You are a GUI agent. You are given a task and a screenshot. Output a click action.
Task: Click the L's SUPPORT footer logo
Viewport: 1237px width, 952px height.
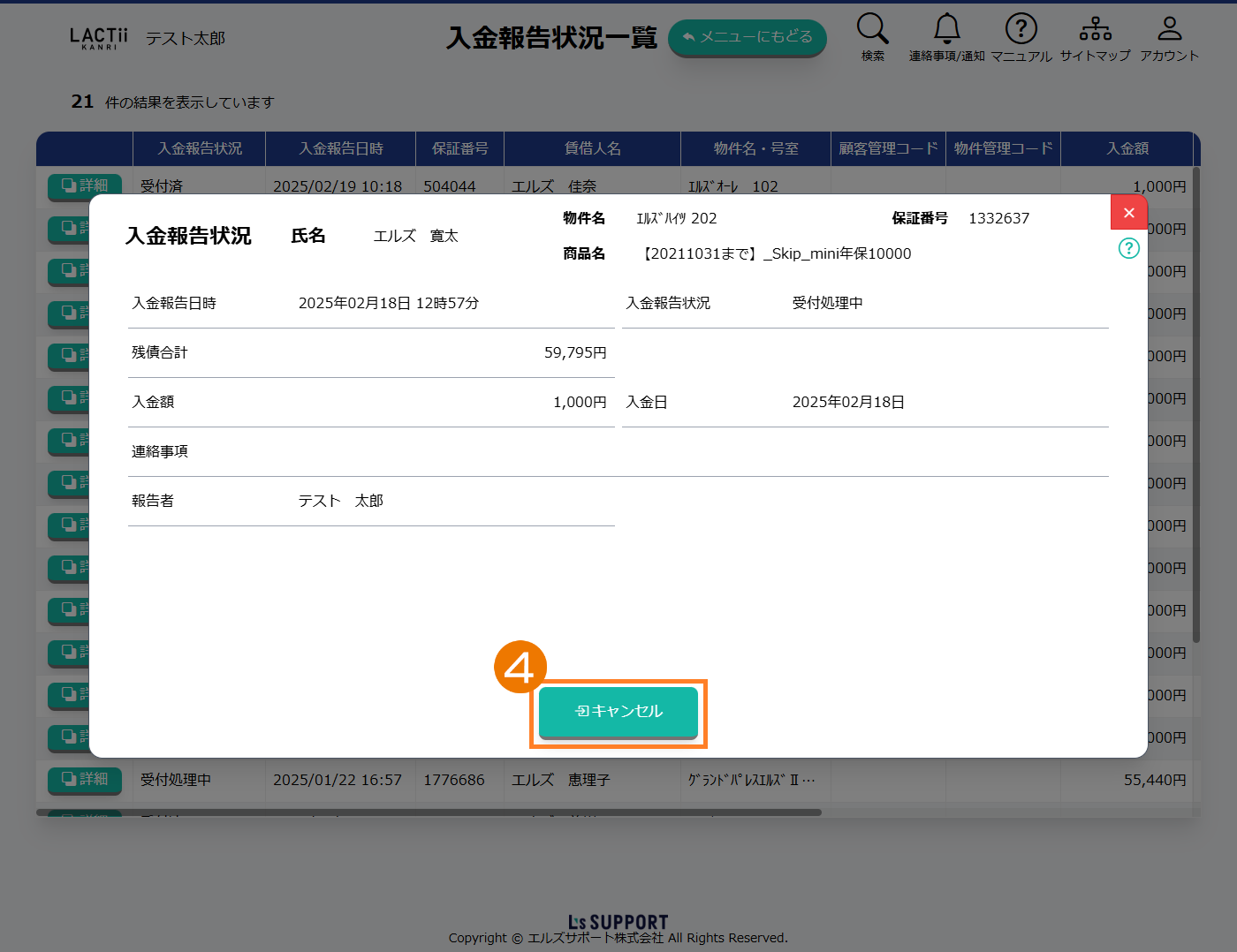tap(618, 922)
